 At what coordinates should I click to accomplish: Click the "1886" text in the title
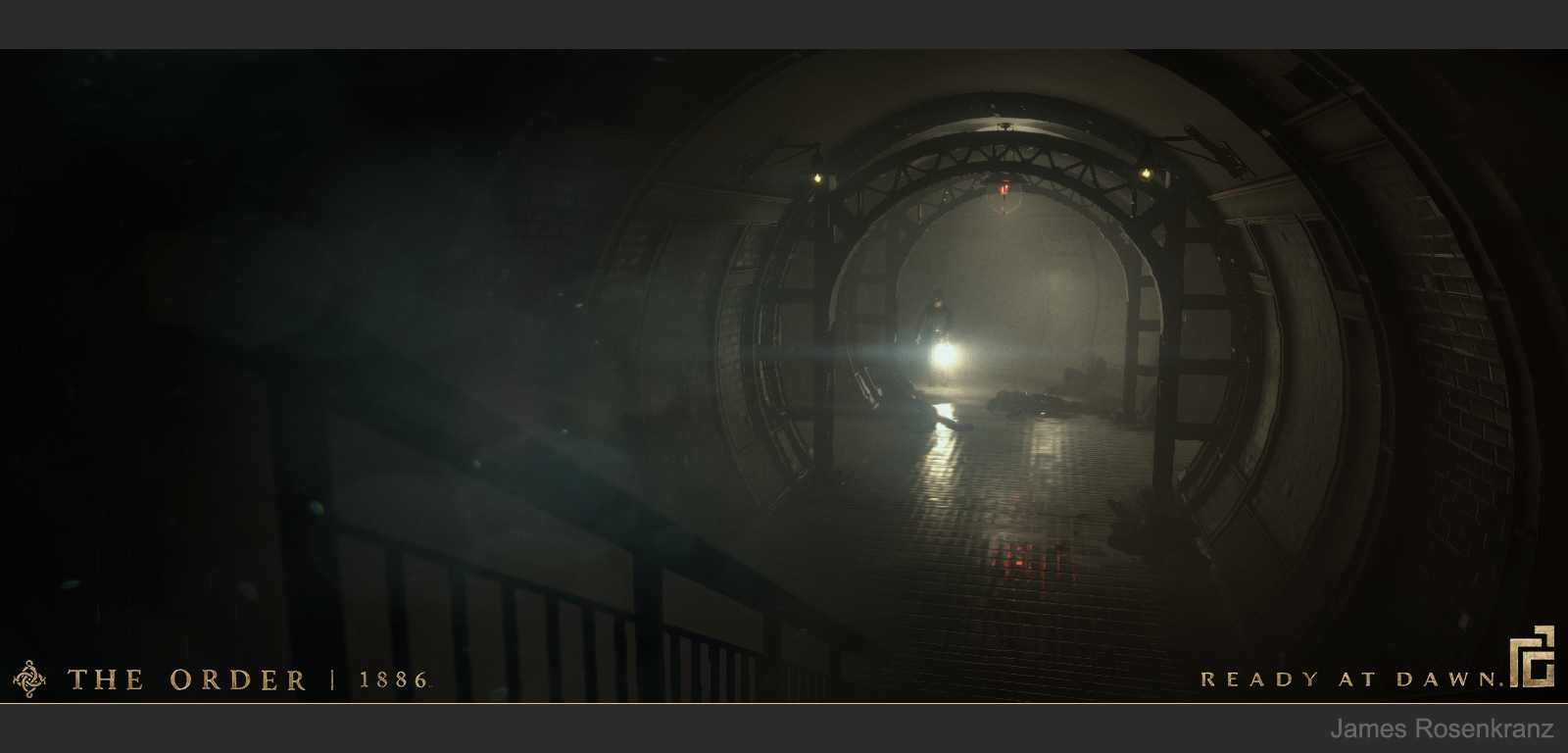[394, 679]
